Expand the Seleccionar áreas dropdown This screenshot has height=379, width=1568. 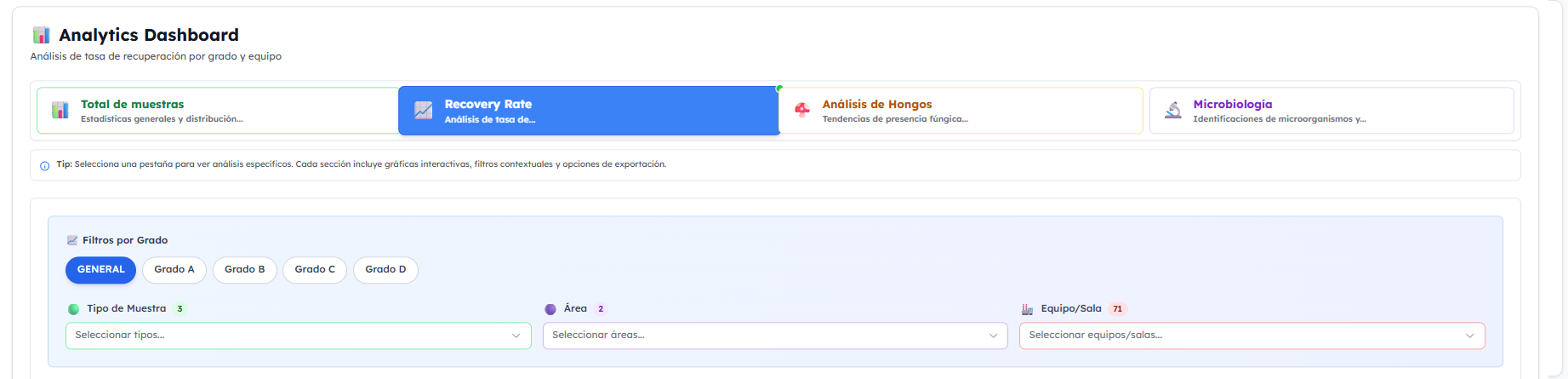(774, 336)
